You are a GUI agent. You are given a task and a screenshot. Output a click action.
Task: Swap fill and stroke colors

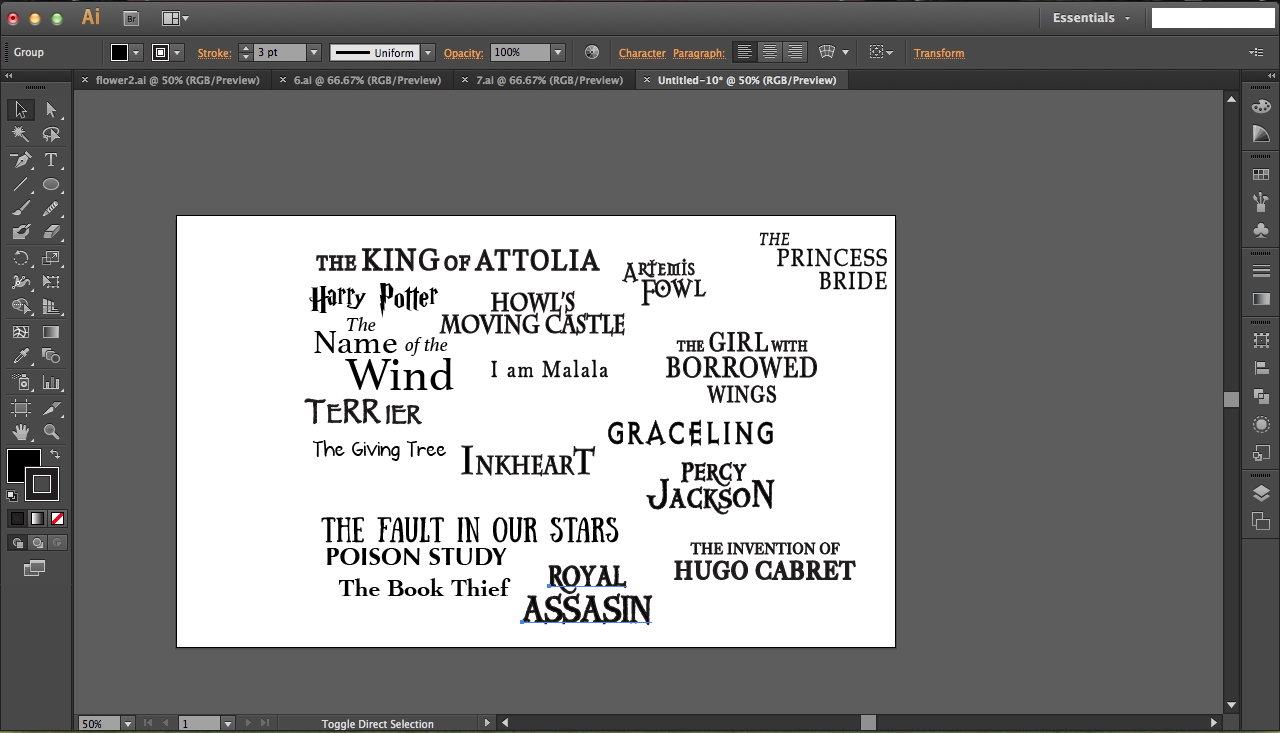pos(55,455)
